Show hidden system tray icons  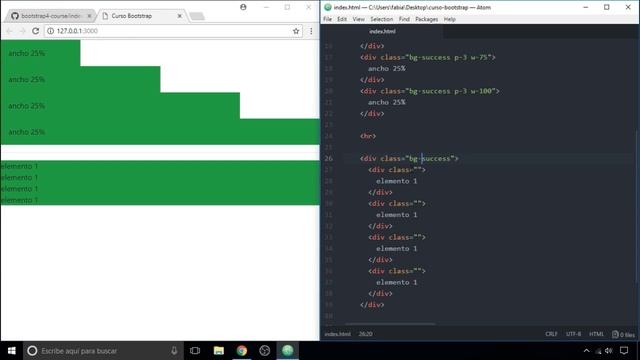(x=587, y=351)
